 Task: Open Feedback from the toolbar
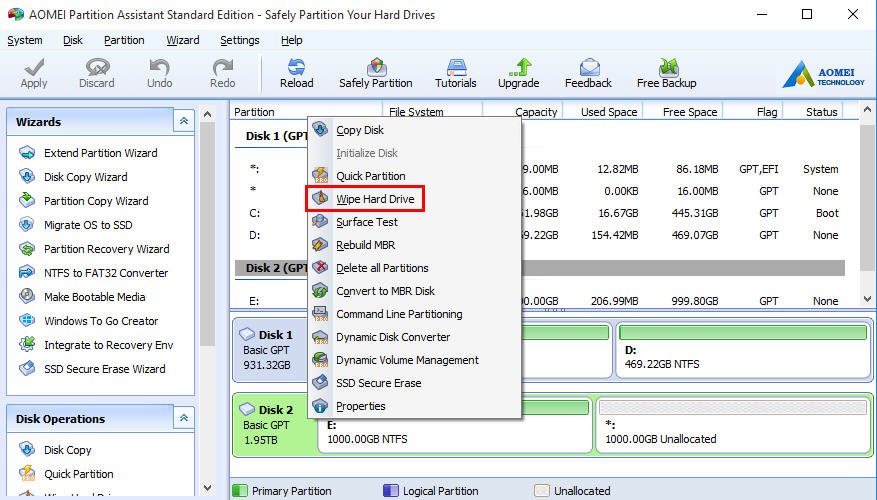point(588,73)
